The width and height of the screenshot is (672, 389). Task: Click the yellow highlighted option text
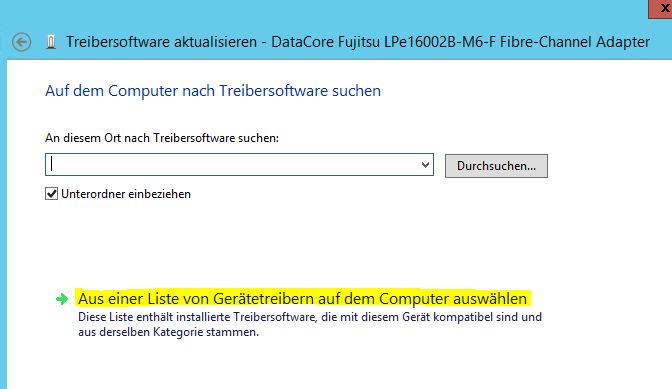tap(303, 298)
